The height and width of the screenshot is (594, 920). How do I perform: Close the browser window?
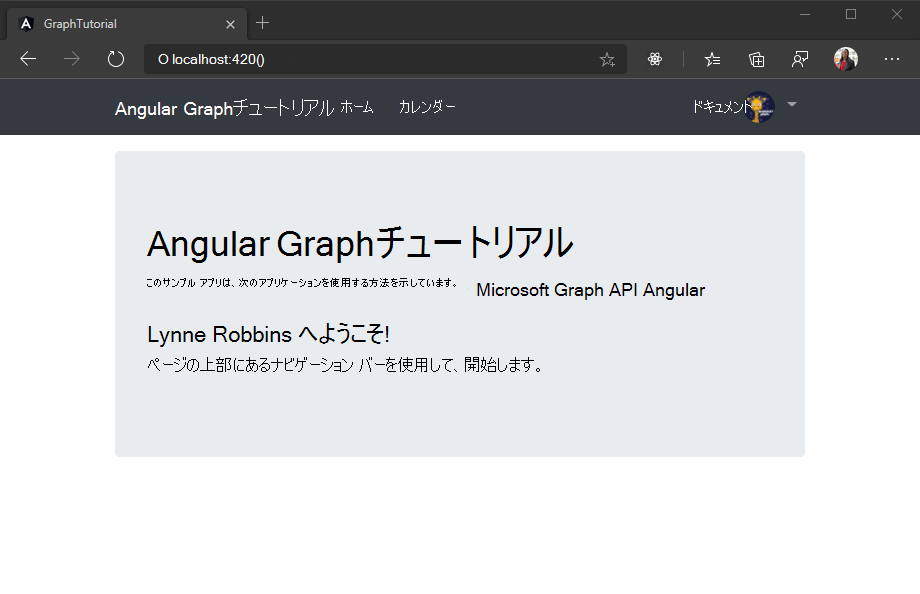[x=897, y=14]
